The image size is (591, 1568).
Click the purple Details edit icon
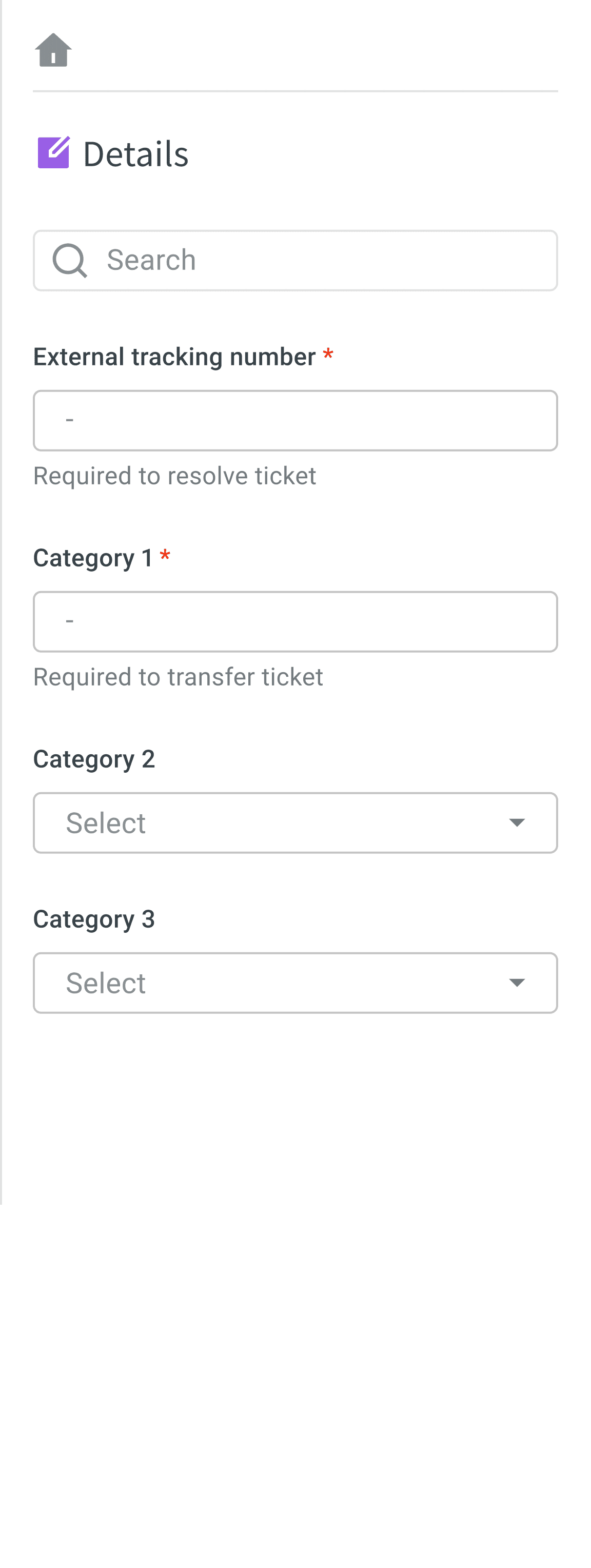(x=53, y=152)
